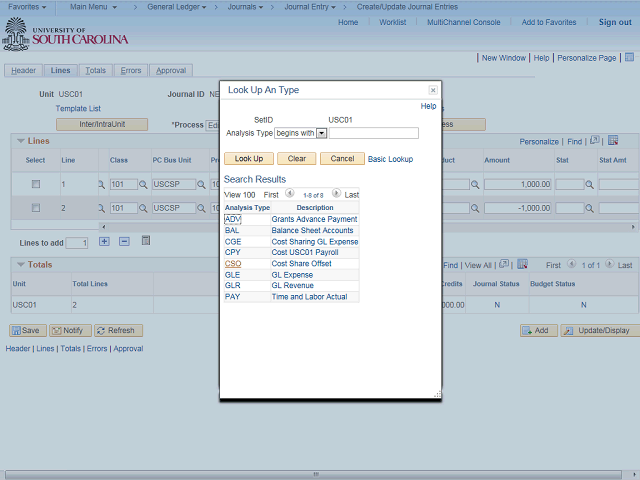Collapse the Lines section
Viewport: 640px width, 480px height.
click(x=20, y=141)
